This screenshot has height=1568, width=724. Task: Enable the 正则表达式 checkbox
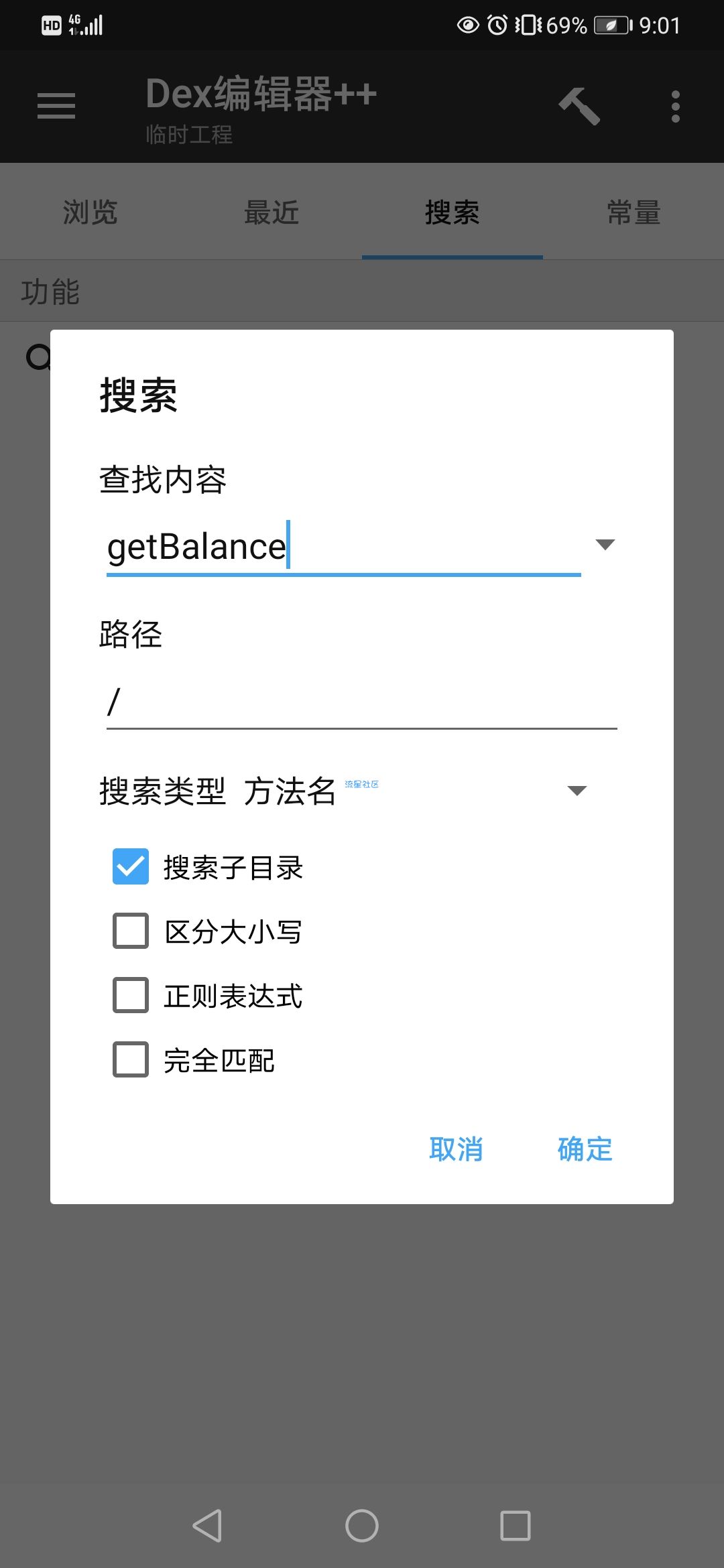(x=131, y=995)
